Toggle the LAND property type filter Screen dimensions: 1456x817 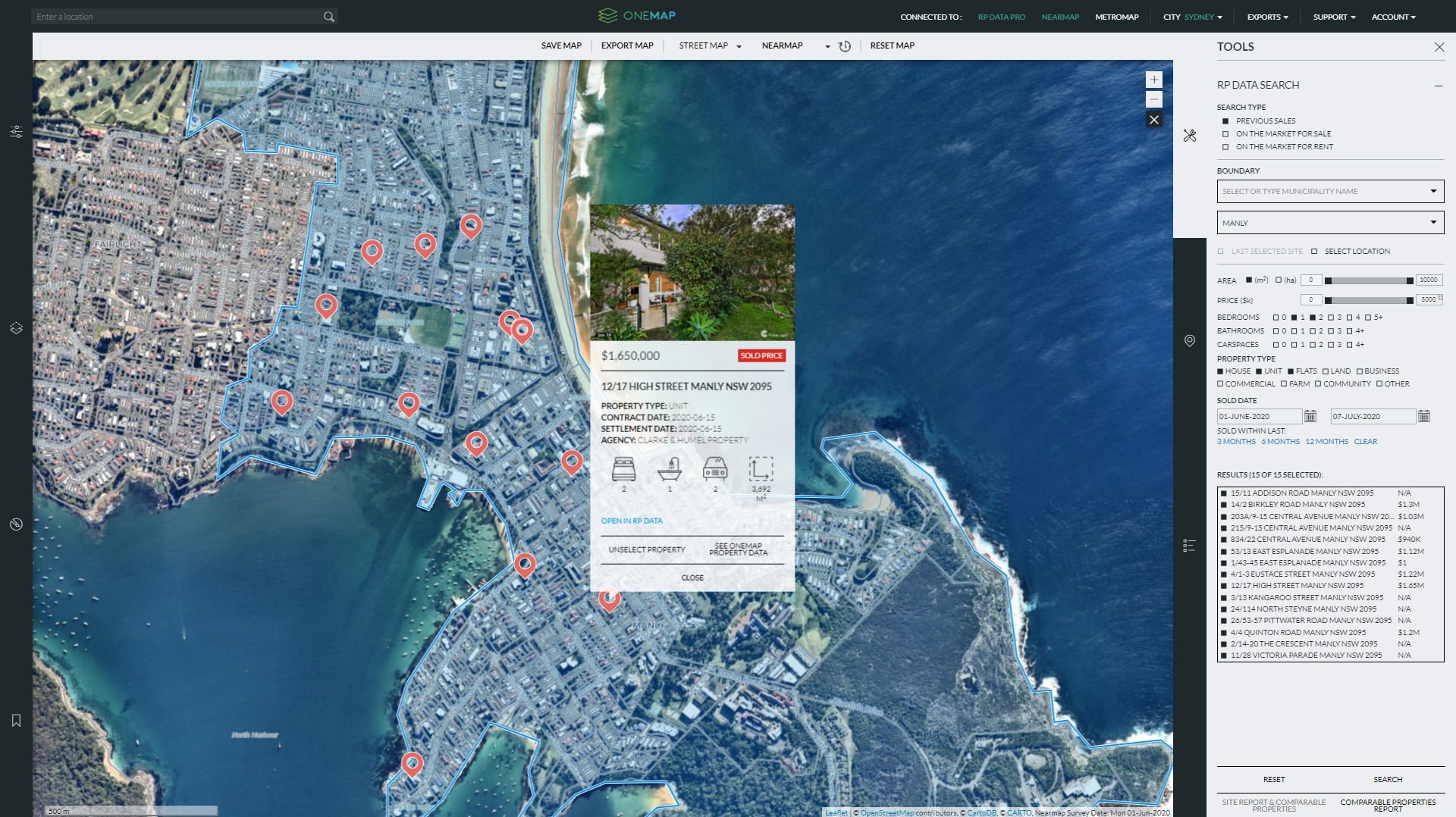coord(1326,371)
